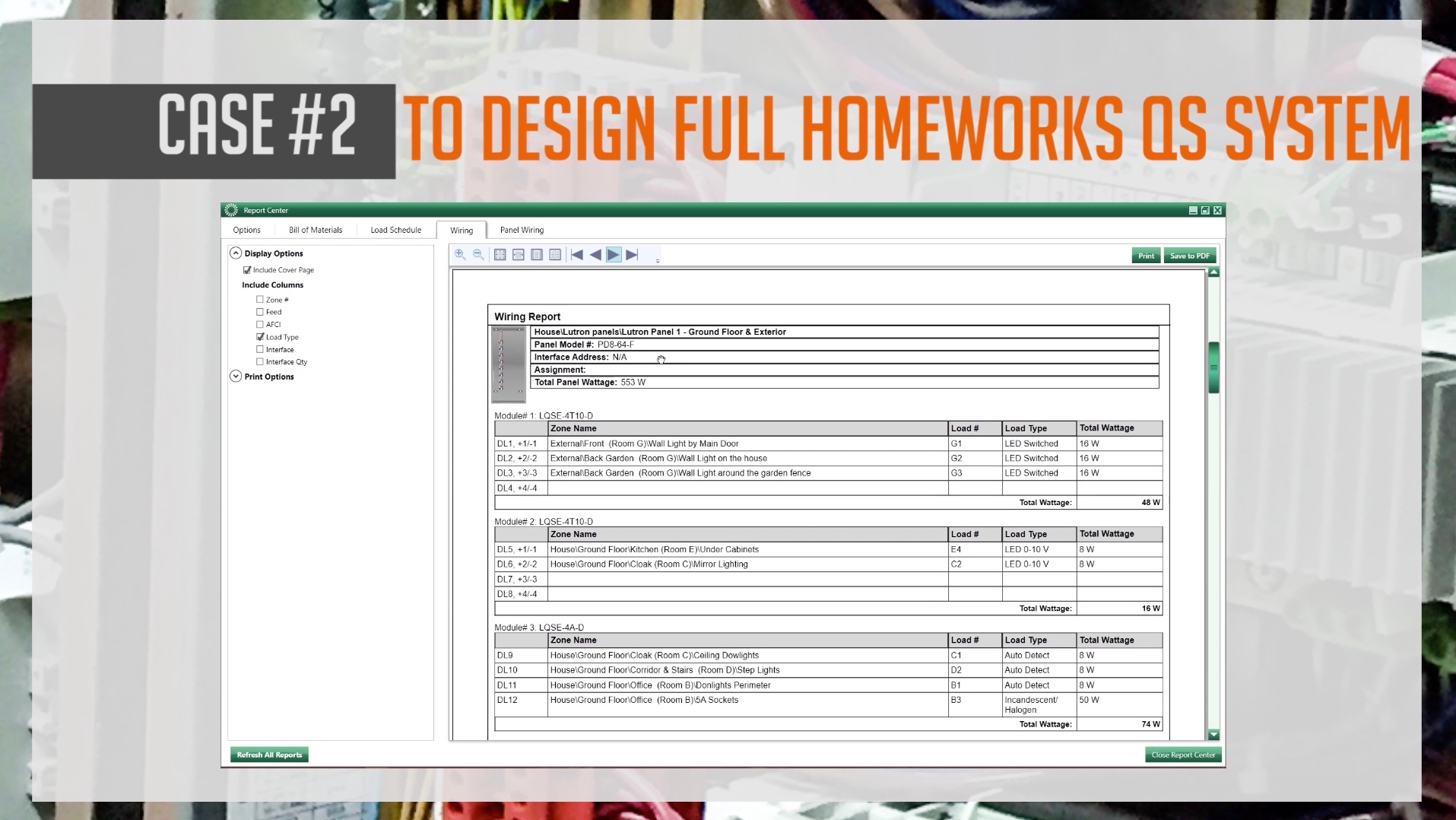Click load number G1 cell
The image size is (1456, 820).
coord(975,443)
